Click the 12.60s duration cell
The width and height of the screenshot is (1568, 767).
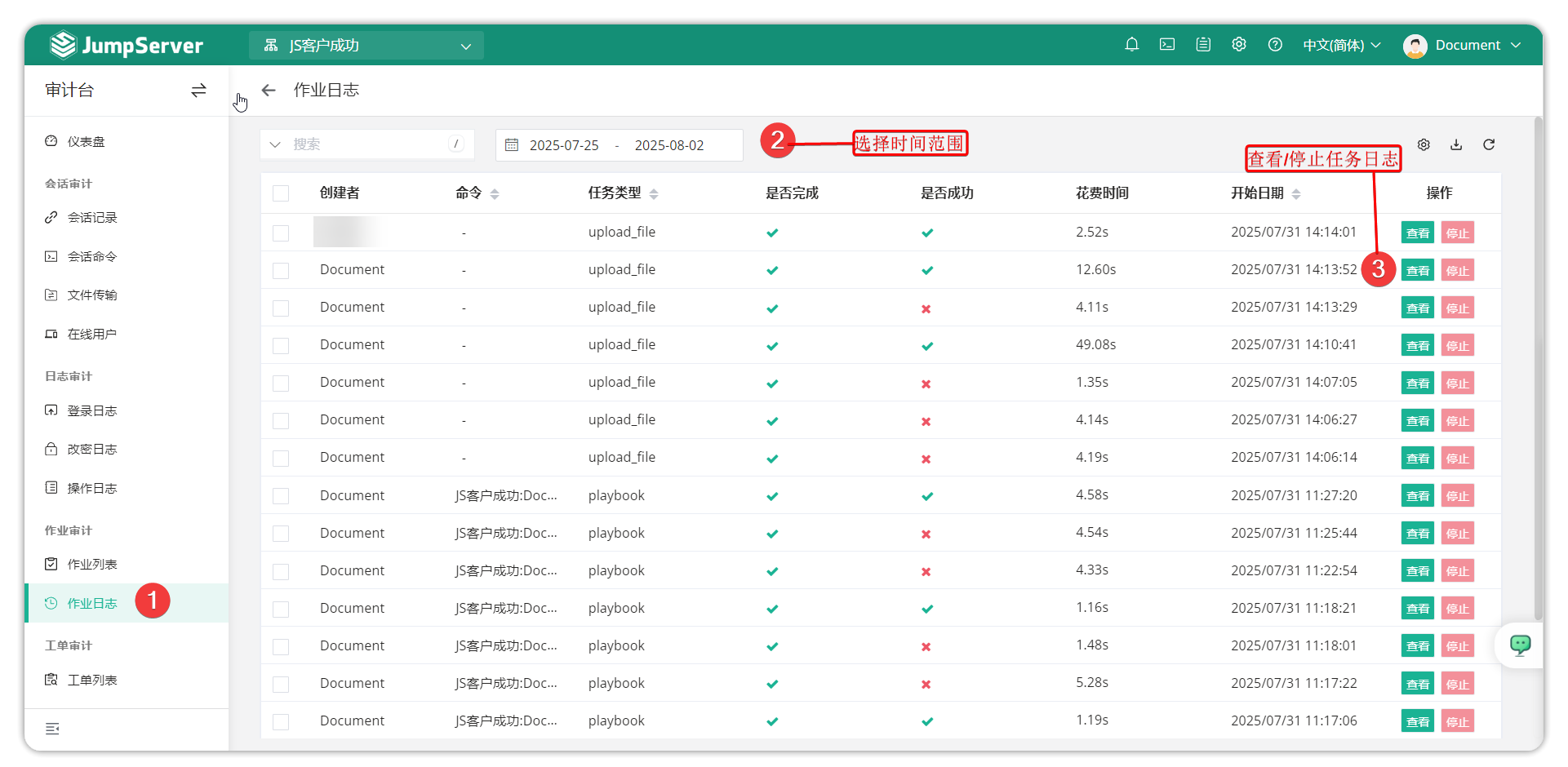pyautogui.click(x=1095, y=269)
